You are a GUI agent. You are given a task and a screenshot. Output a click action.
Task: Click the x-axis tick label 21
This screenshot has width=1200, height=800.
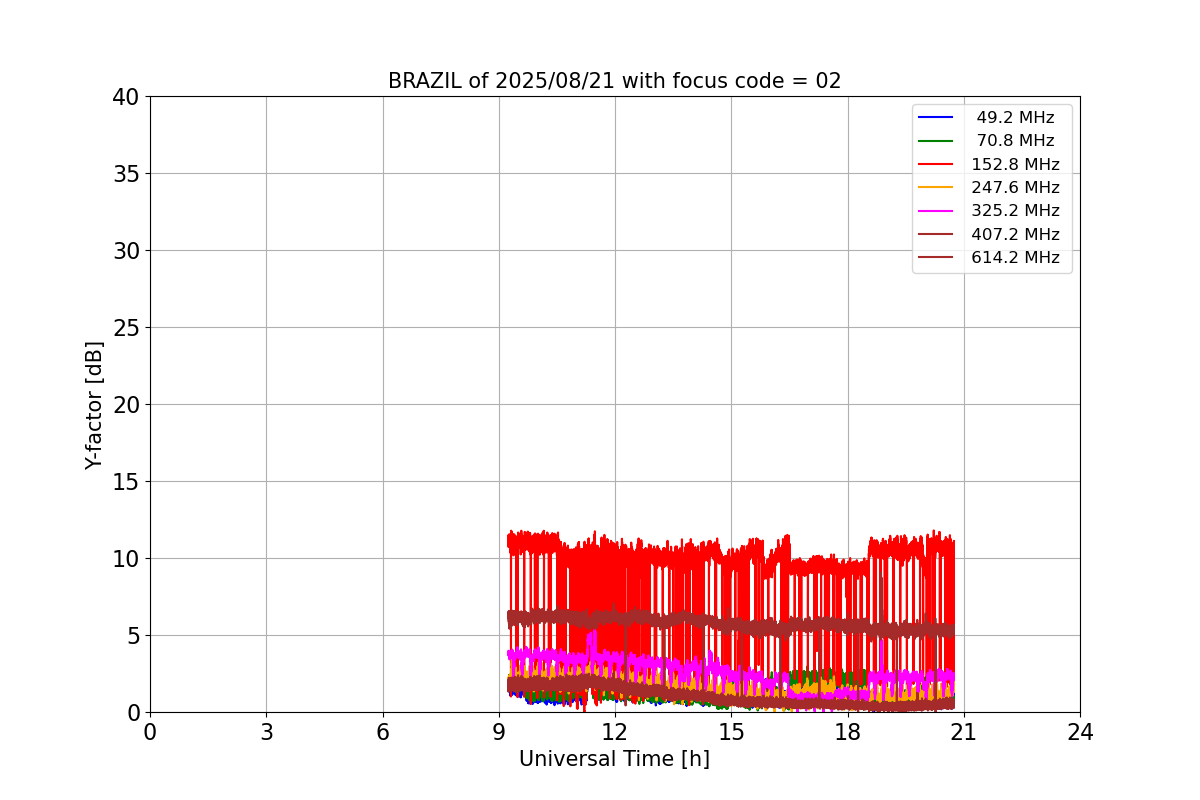(x=964, y=732)
